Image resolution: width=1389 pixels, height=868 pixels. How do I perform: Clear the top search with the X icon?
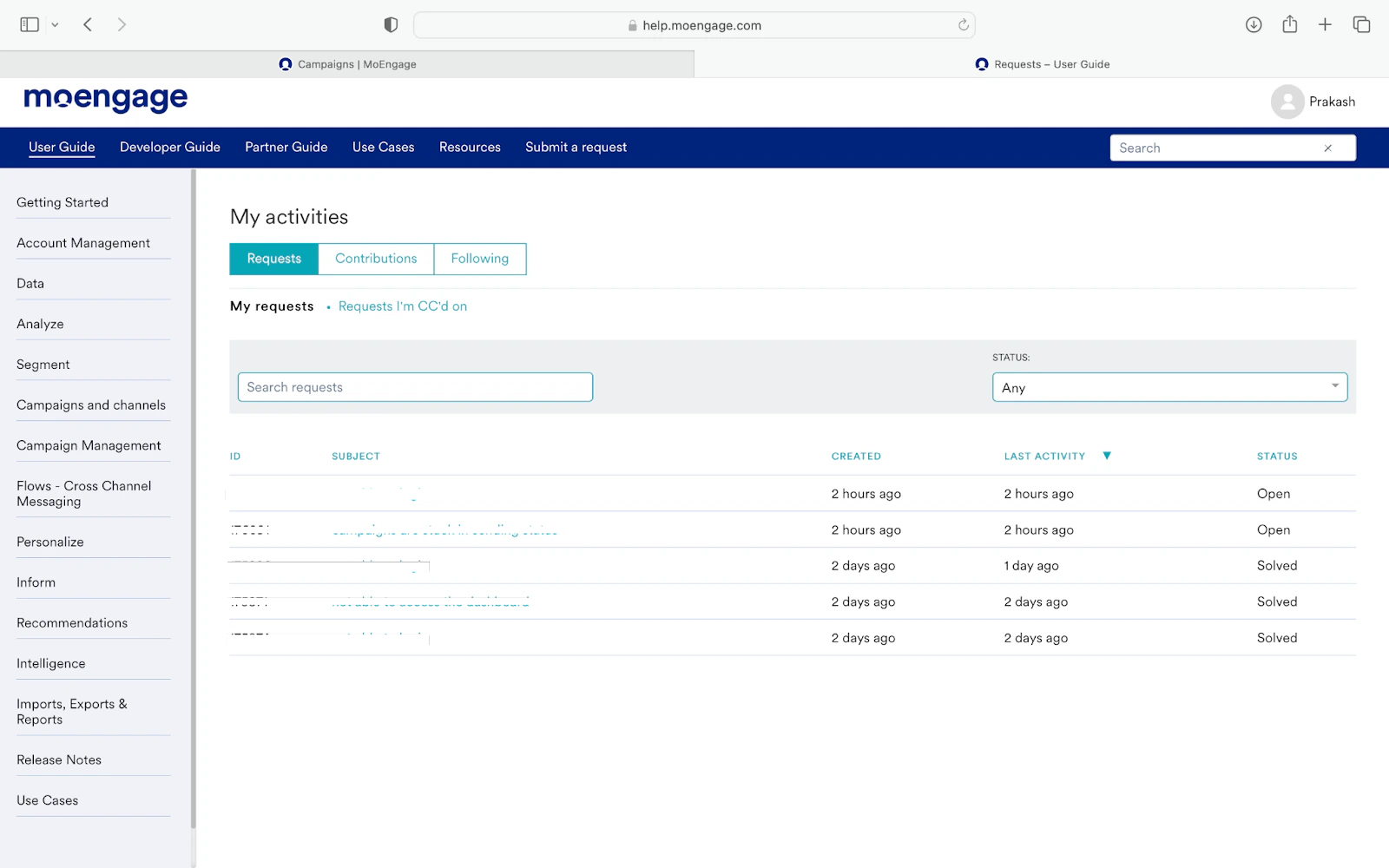click(1328, 148)
